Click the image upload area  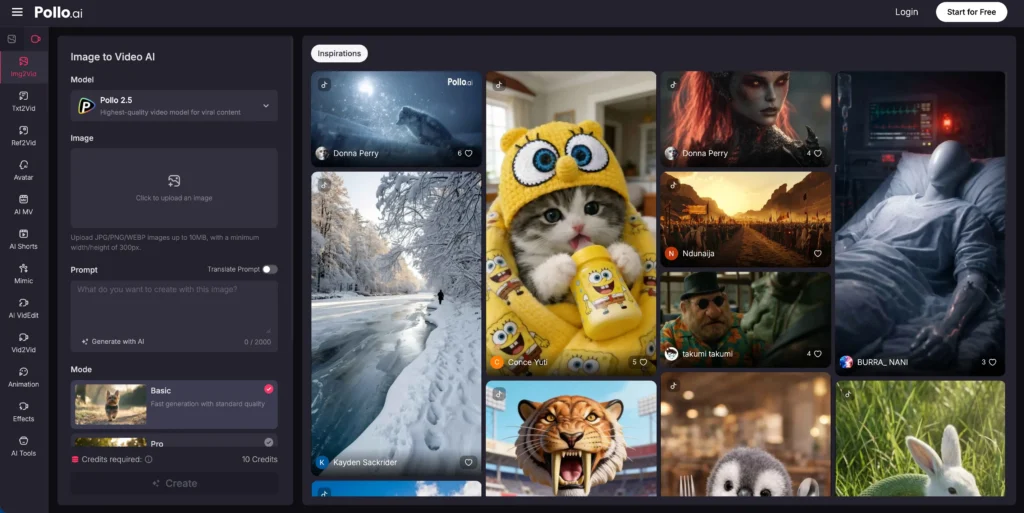tap(174, 187)
